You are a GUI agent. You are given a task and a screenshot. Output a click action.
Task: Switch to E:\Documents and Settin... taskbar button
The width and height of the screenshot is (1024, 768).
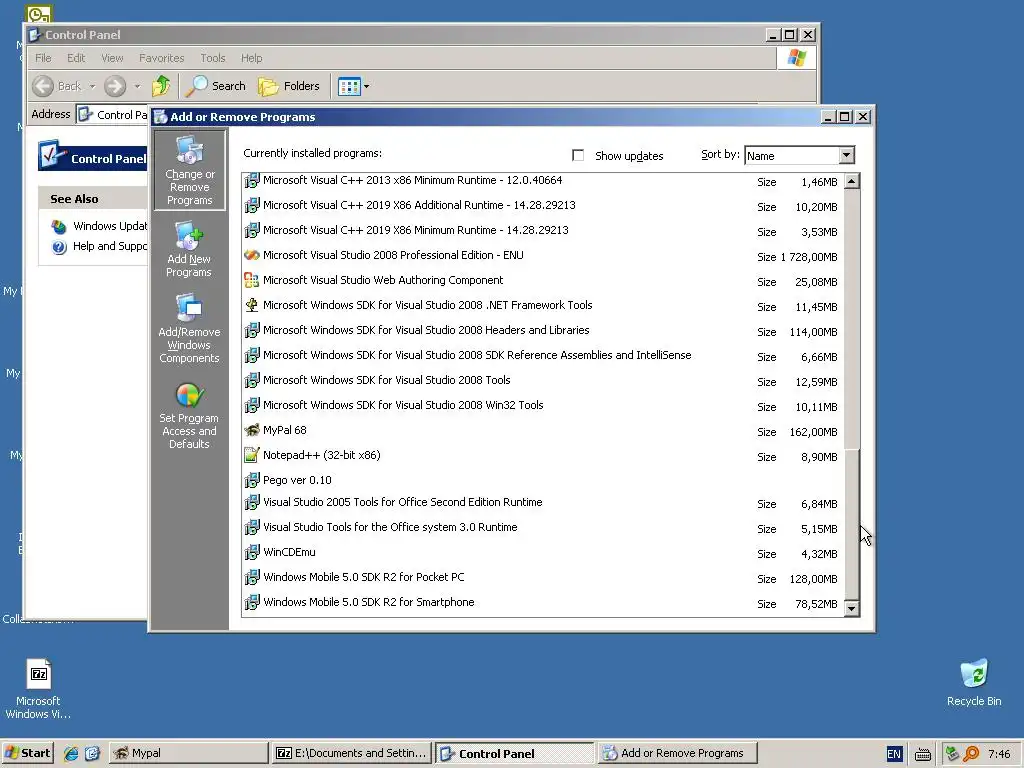[x=352, y=753]
